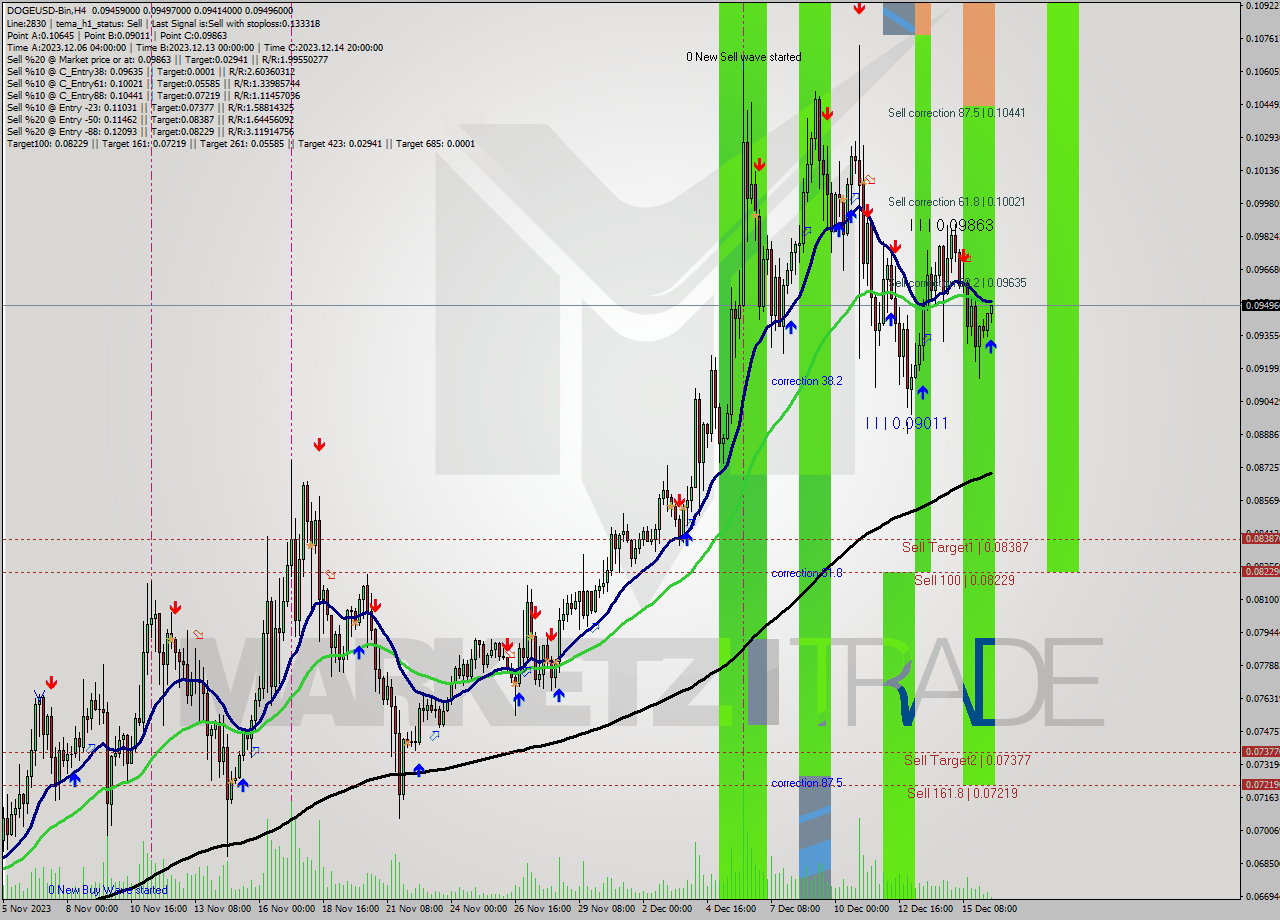Click the 'Sell 161.8 | 0.07219' label
Viewport: 1280px width, 920px height.
pos(962,793)
